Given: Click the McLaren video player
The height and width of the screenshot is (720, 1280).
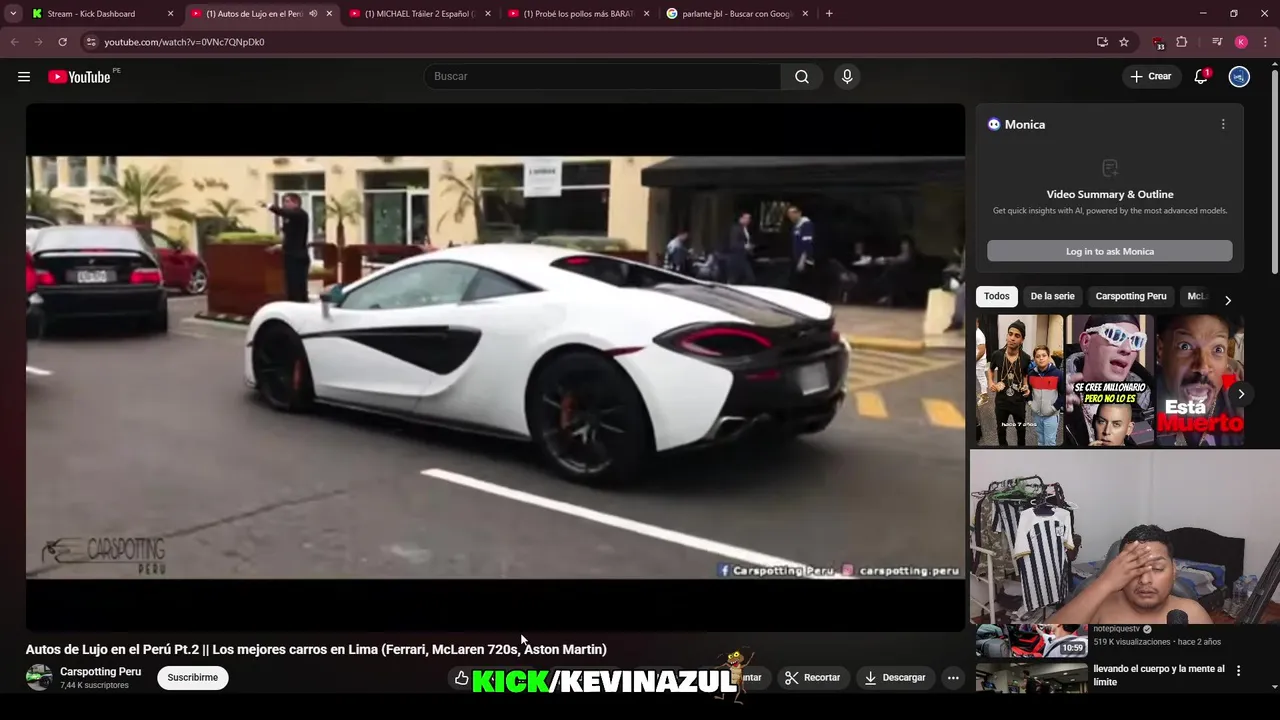Looking at the screenshot, I should click(x=495, y=367).
